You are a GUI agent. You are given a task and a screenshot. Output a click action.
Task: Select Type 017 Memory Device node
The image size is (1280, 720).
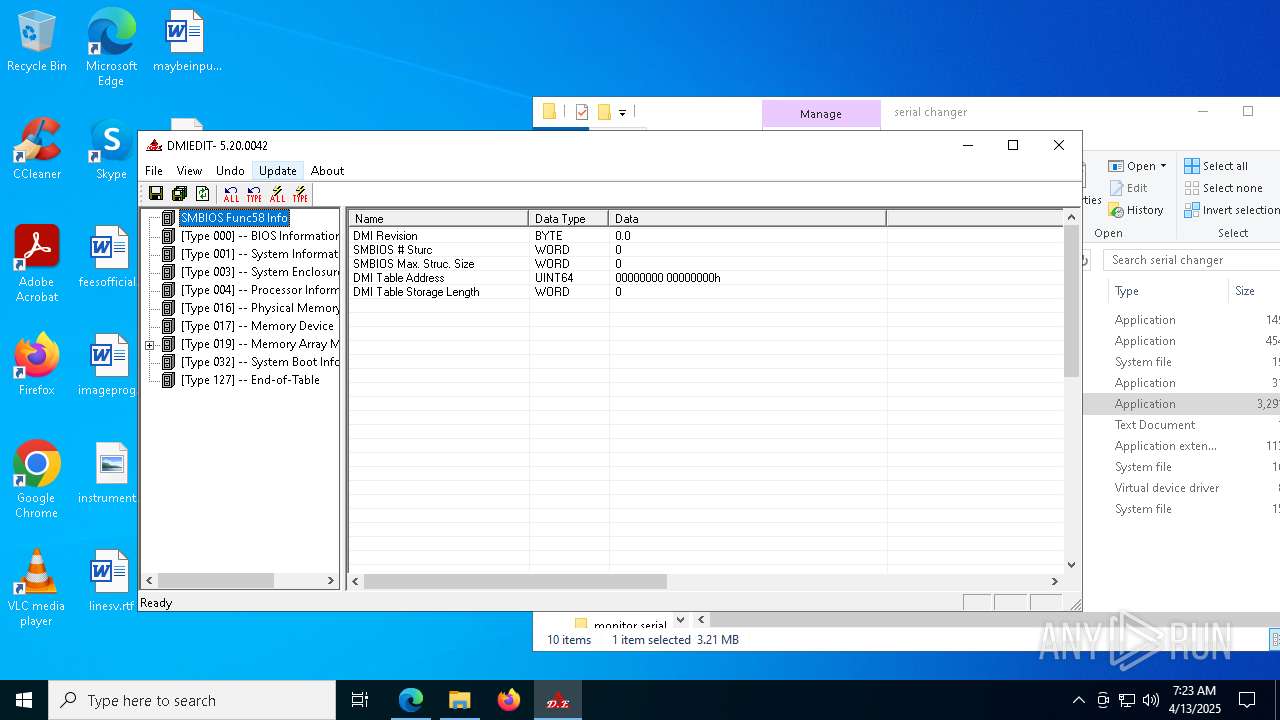point(257,326)
